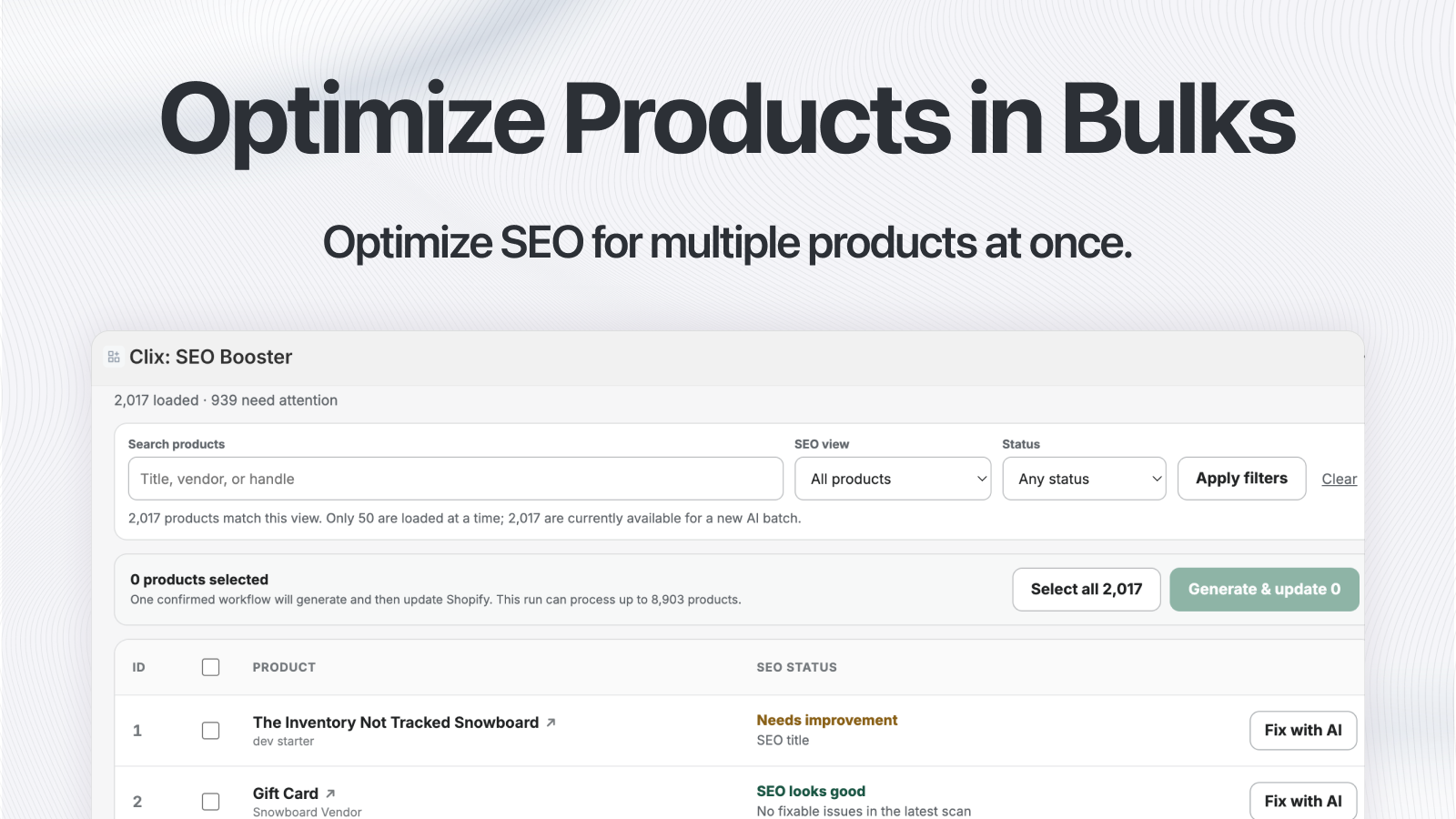
Task: Click the Apply filters button
Action: coord(1241,479)
